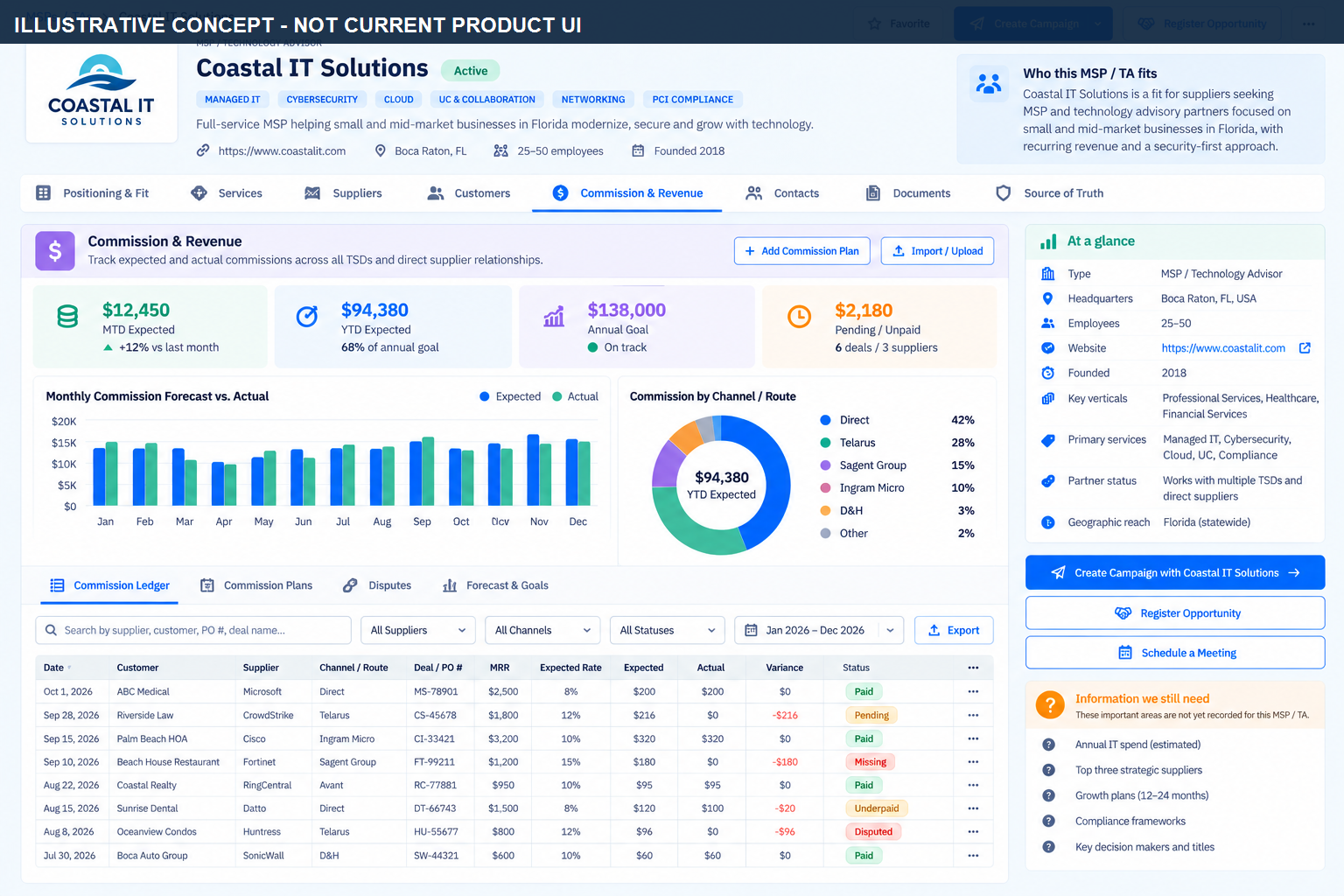Click the people icon in MSP fits panel
The width and height of the screenshot is (1344, 896).
tap(989, 84)
